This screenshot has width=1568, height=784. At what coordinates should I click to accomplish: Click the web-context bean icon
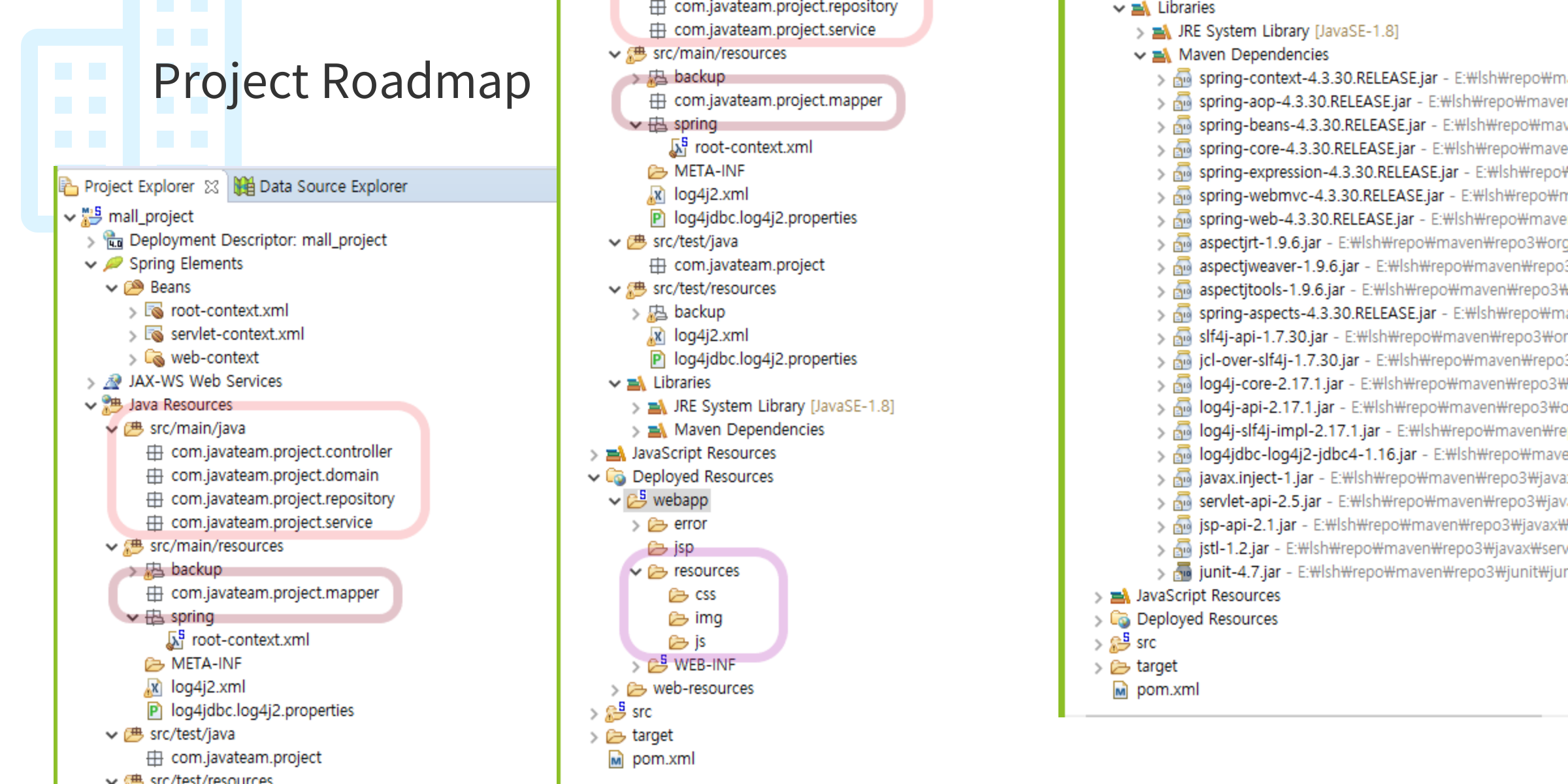(x=155, y=357)
